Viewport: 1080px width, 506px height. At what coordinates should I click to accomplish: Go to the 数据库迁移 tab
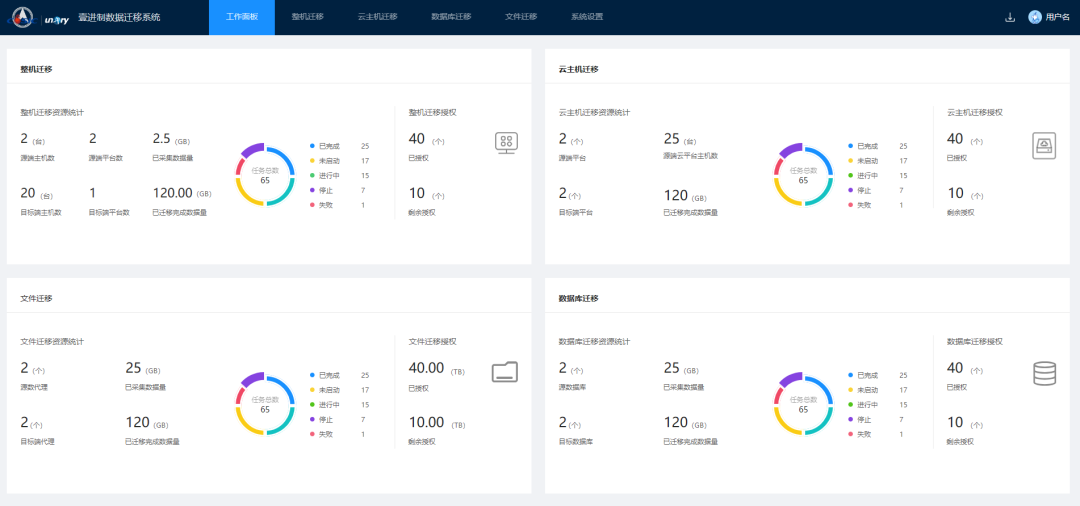tap(451, 17)
